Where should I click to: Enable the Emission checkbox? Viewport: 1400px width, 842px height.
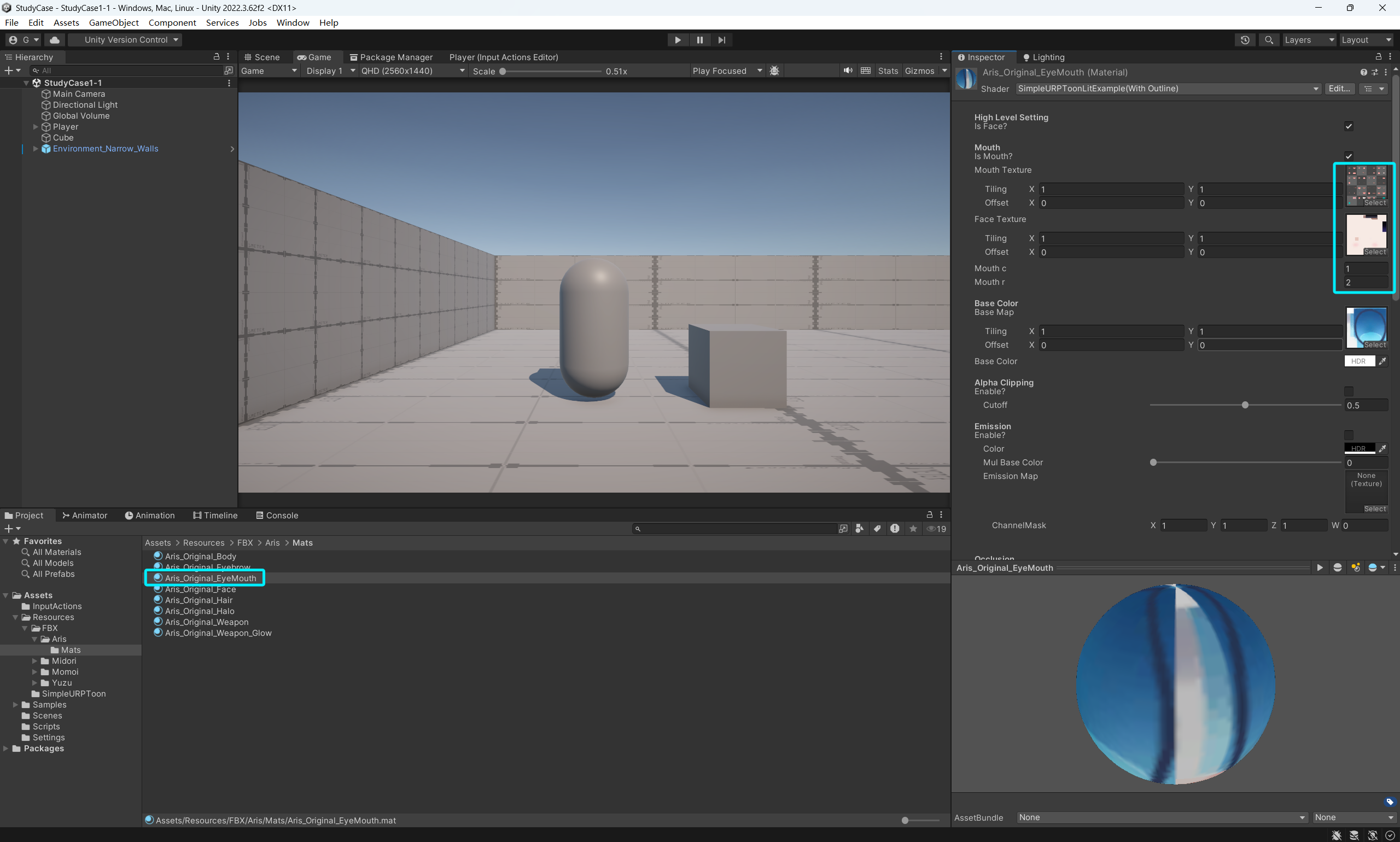click(x=1349, y=435)
